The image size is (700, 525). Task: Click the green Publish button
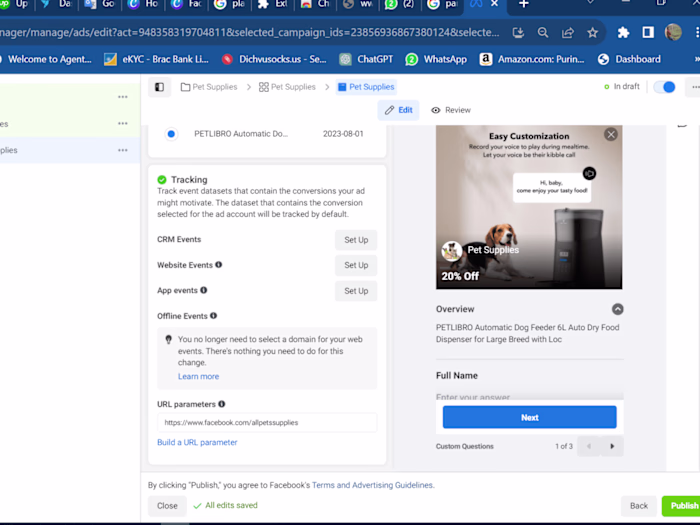coord(684,506)
